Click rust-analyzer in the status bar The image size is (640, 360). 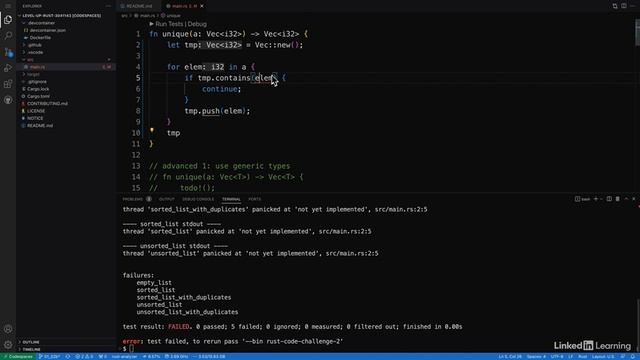coord(124,356)
